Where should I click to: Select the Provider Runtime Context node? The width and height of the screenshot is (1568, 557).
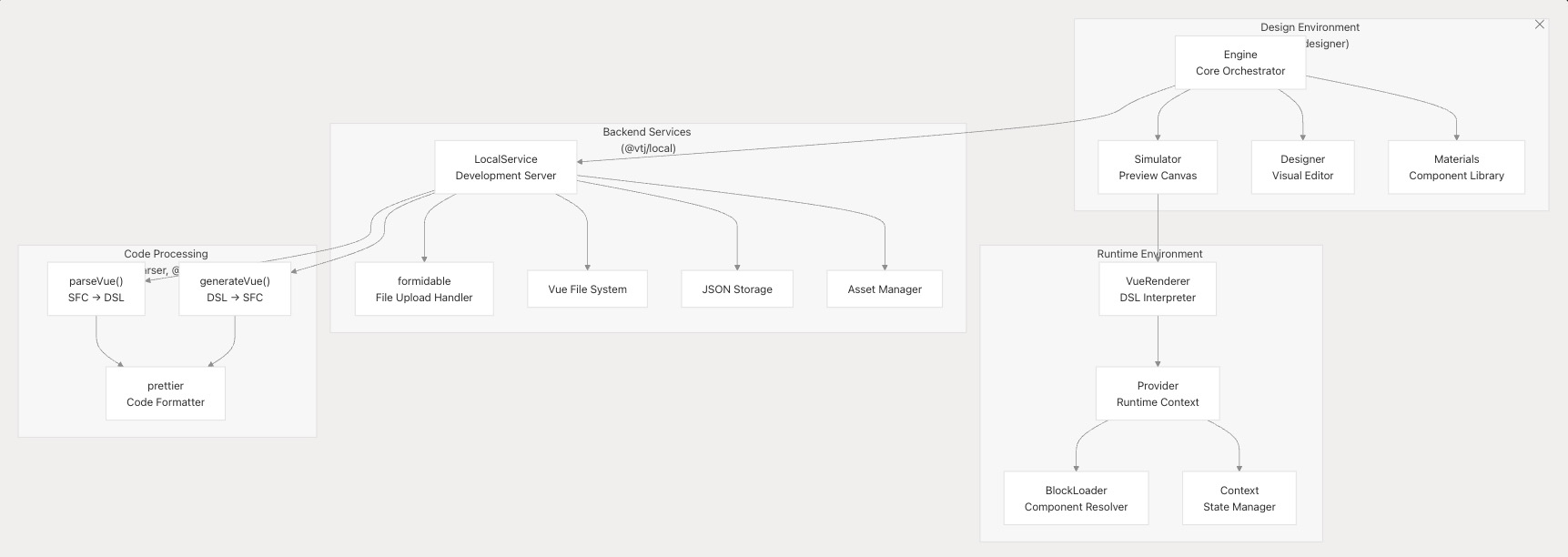(1158, 394)
